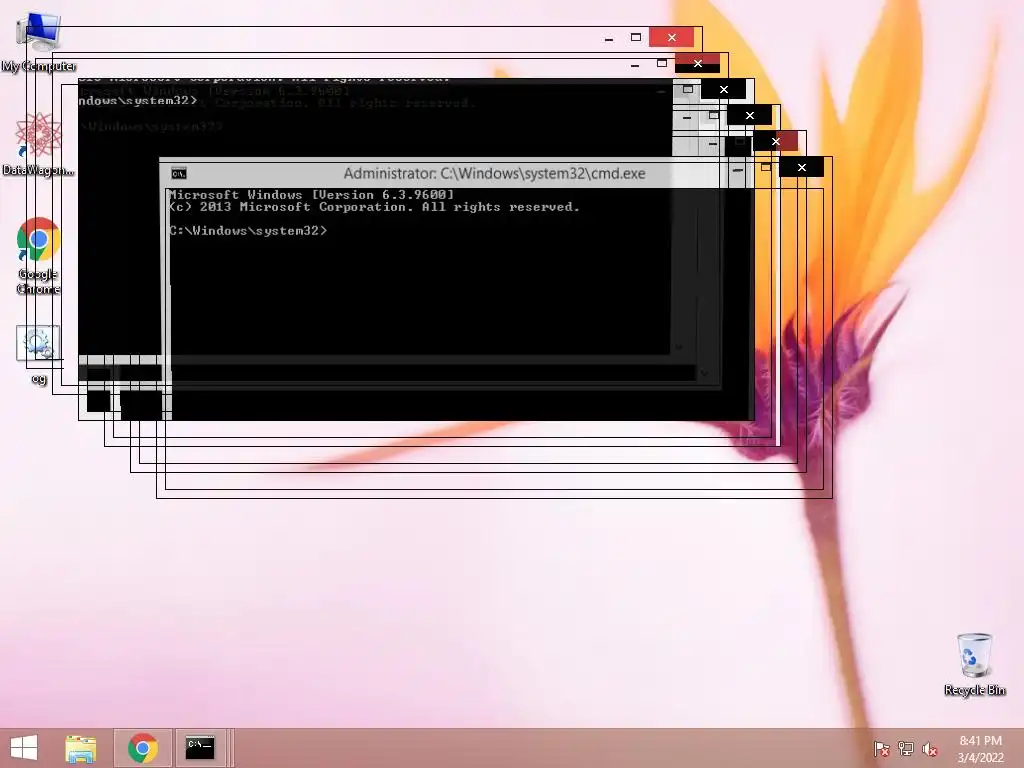Screen dimensions: 1024x768
Task: Select the gear file icon labeled og
Action: [39, 355]
